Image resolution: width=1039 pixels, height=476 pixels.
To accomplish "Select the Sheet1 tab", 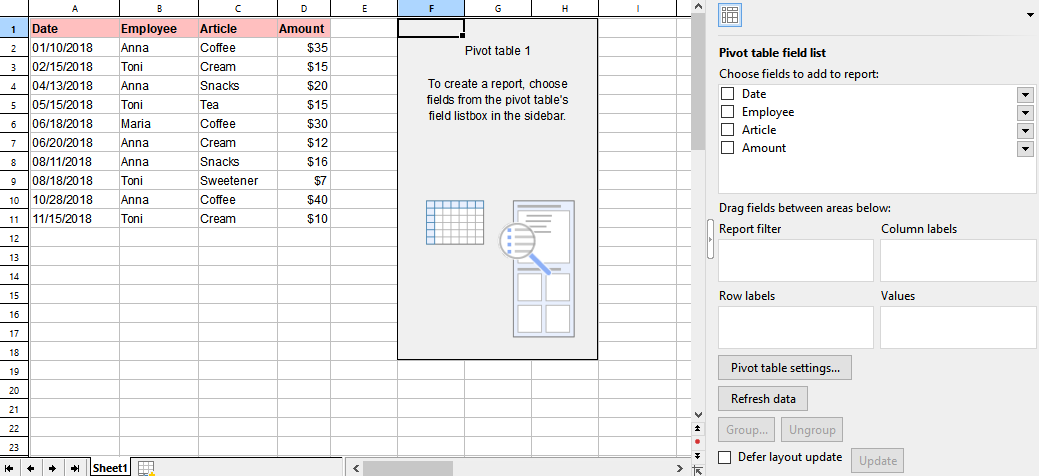I will 110,468.
